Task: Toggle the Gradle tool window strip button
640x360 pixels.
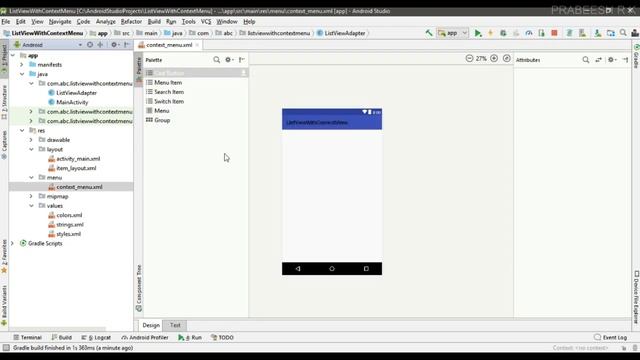Action: (x=636, y=56)
